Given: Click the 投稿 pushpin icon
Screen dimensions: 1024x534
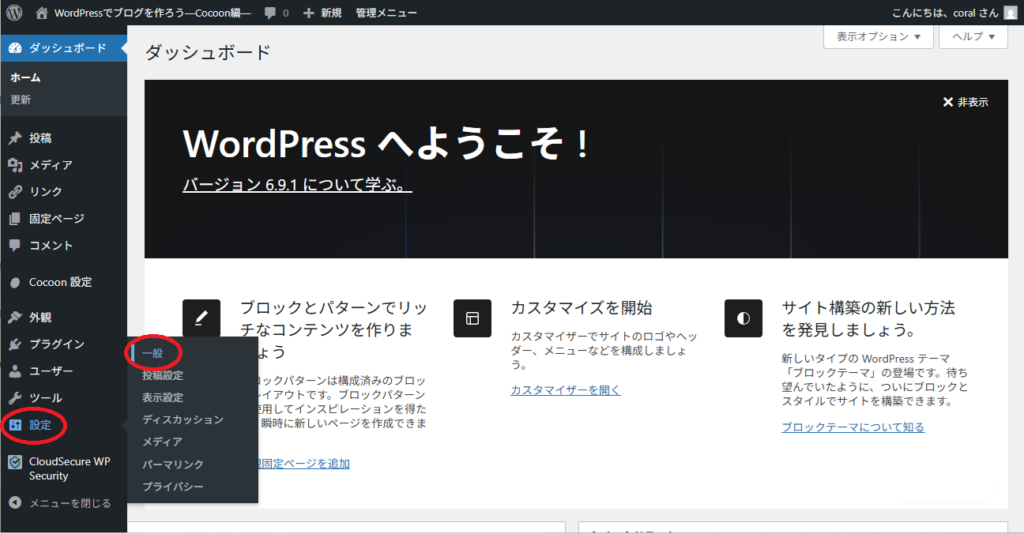Looking at the screenshot, I should 15,138.
